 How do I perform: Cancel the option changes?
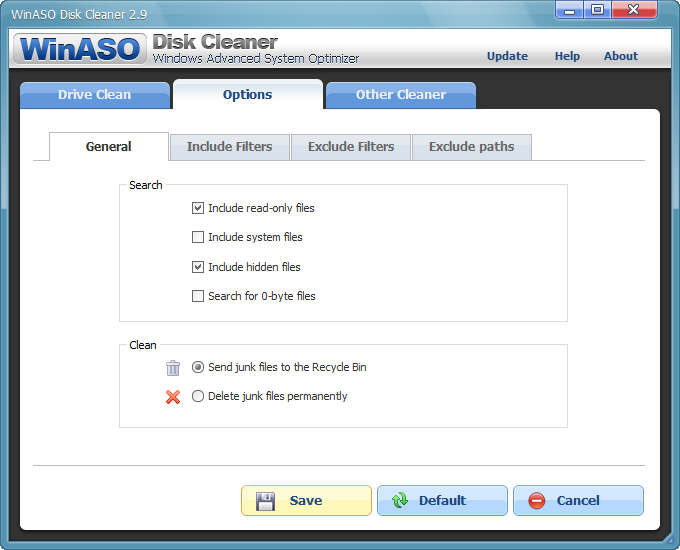click(x=578, y=501)
